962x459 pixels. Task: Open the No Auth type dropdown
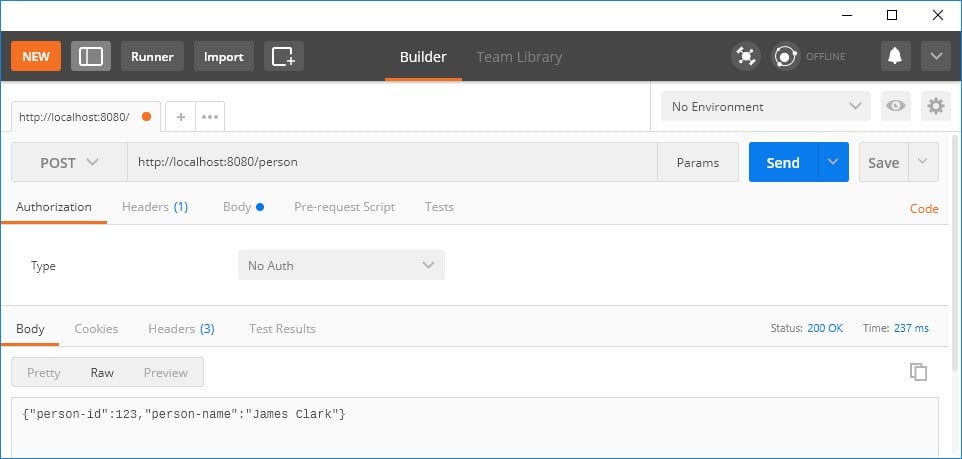(341, 266)
